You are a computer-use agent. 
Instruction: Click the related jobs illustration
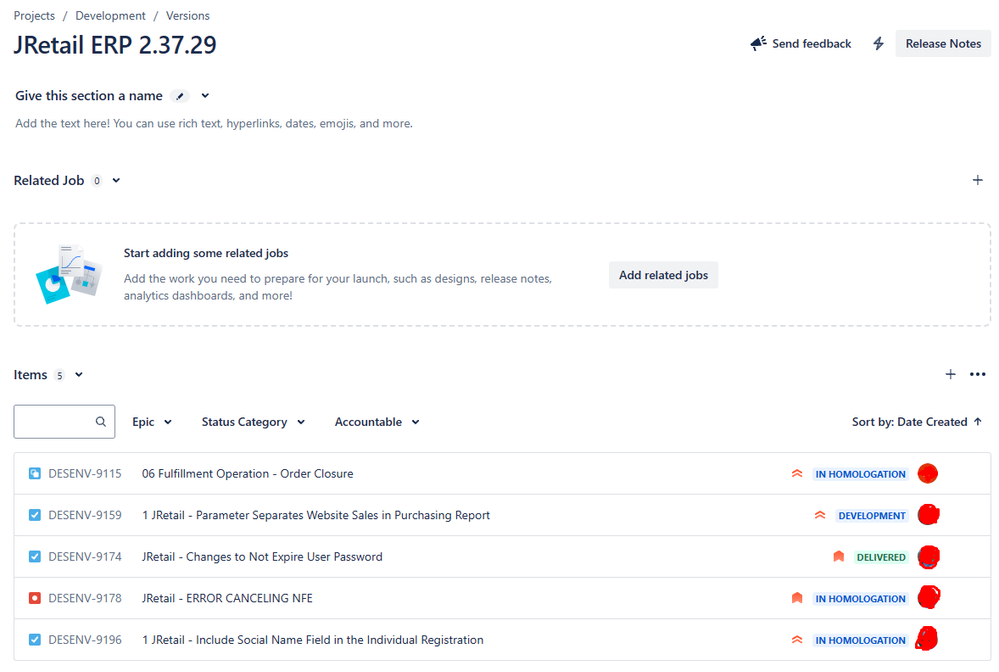[x=69, y=275]
